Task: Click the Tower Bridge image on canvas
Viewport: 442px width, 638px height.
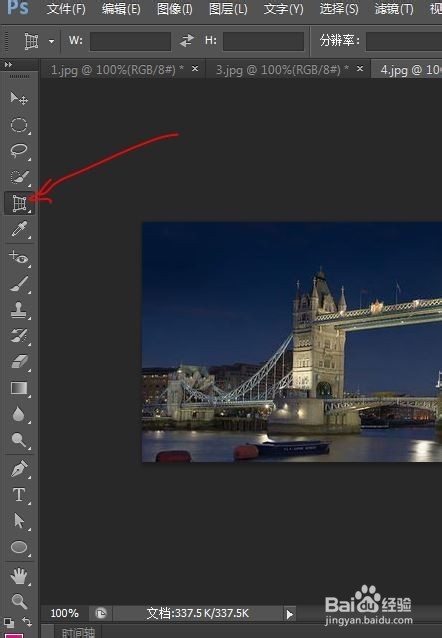Action: [x=292, y=342]
